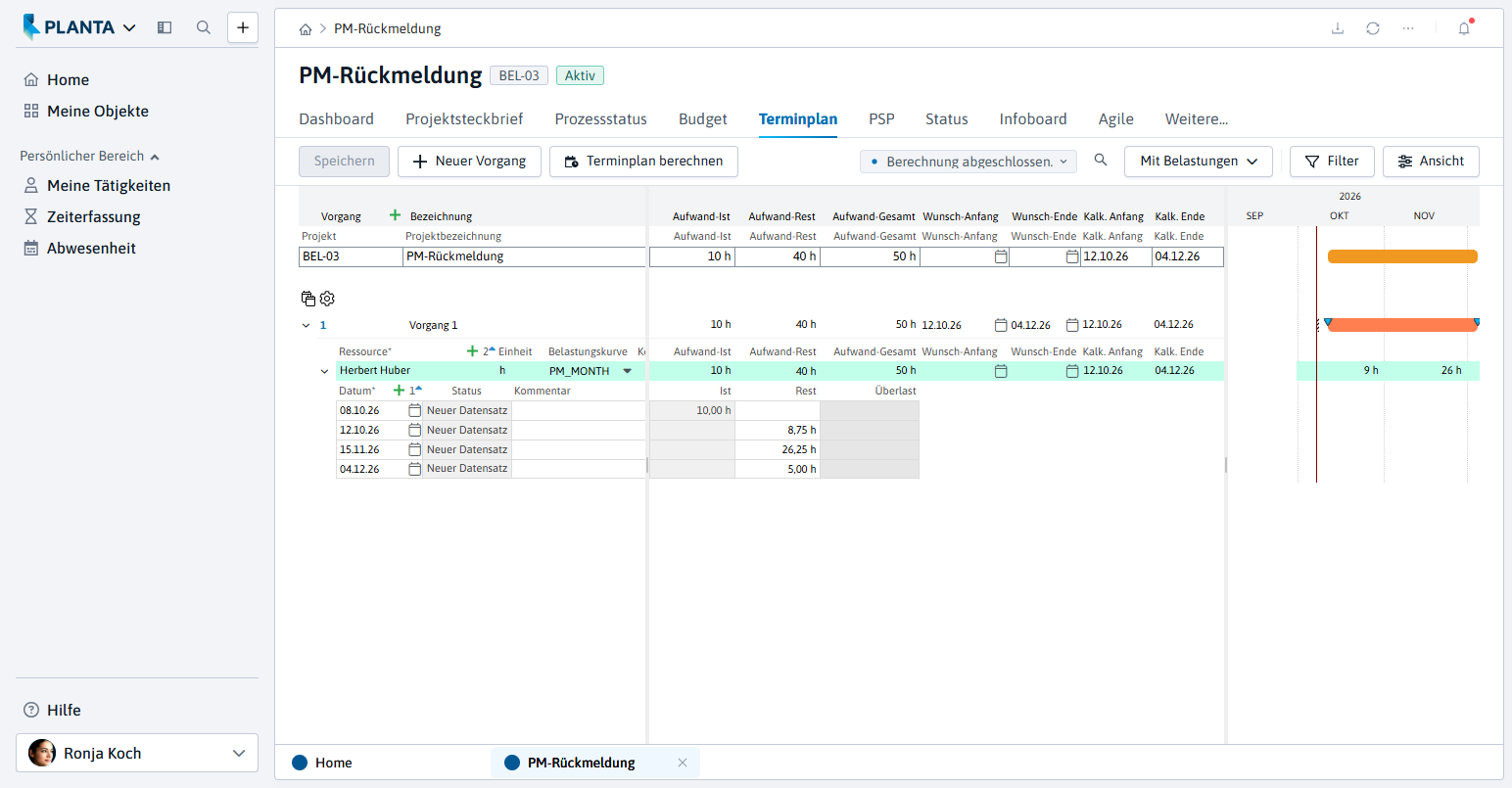Click the plus button beside the sidebar search
The height and width of the screenshot is (788, 1512).
tap(243, 27)
